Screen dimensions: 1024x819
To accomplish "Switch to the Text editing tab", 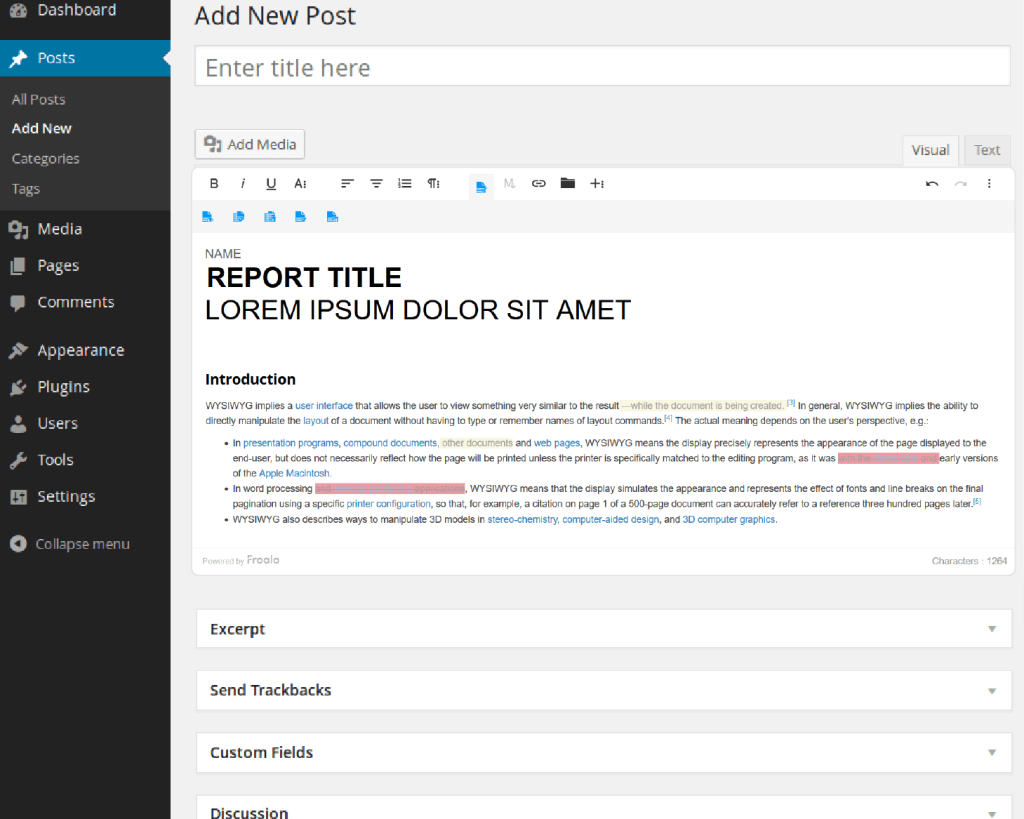I will coord(987,149).
